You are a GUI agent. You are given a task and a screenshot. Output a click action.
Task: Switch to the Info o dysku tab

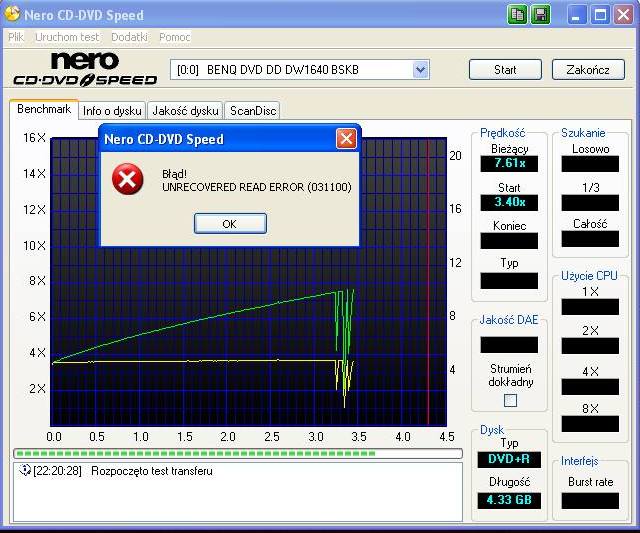coord(112,111)
